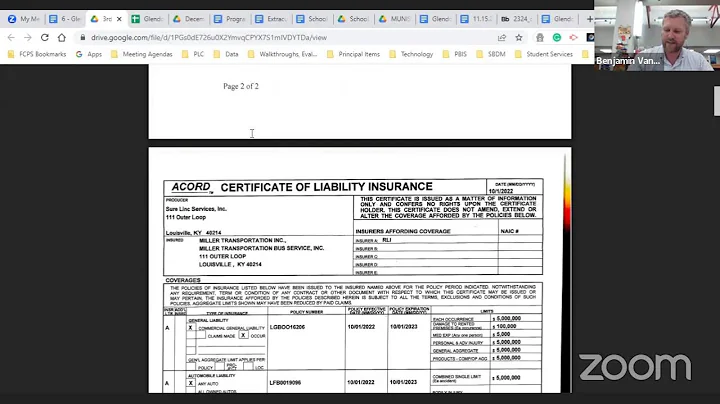Screen dimensions: 720x404
Task: Open a new browser tab
Action: (589, 19)
